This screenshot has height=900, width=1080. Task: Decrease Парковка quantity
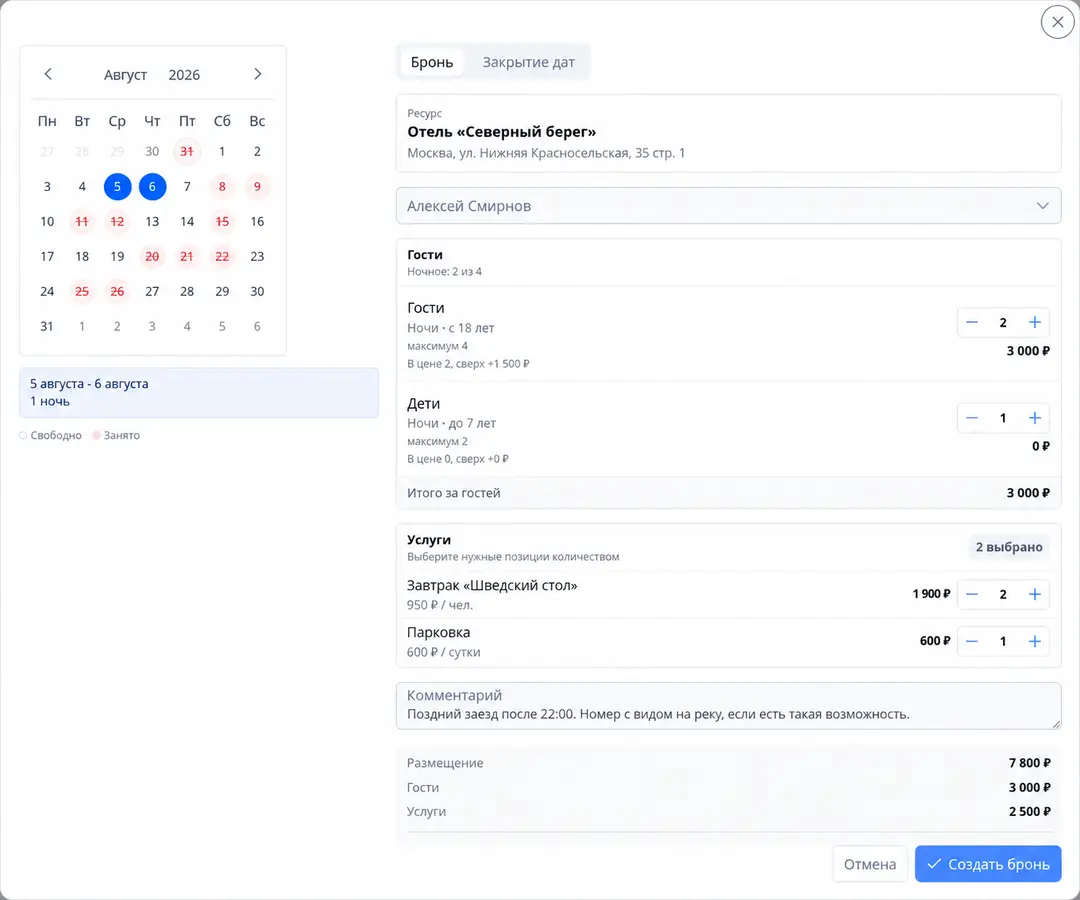[972, 642]
